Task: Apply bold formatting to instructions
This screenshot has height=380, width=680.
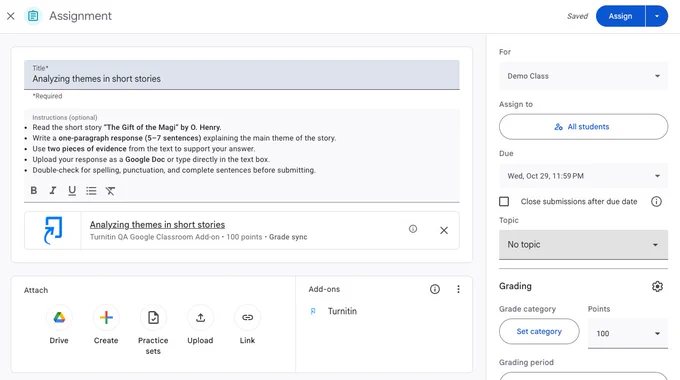Action: (x=34, y=190)
